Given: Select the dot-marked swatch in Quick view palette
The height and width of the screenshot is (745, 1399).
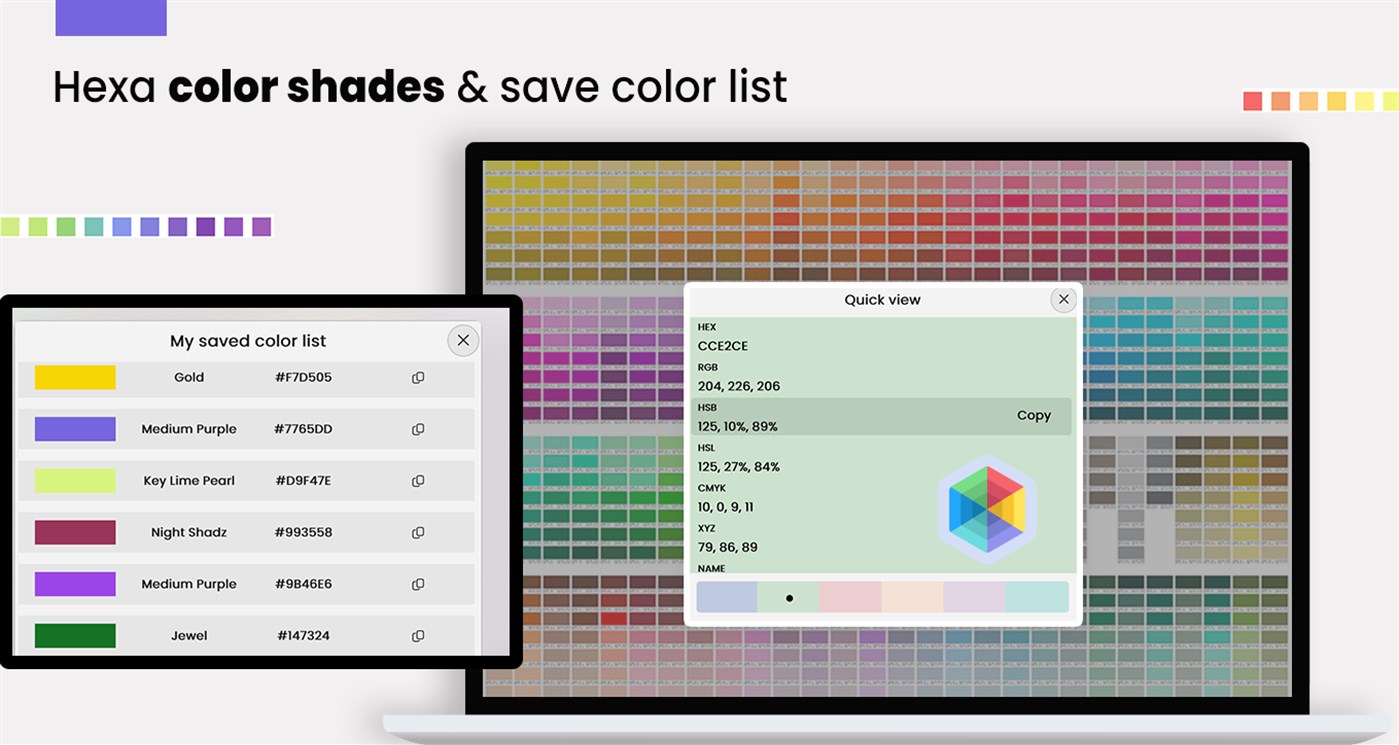Looking at the screenshot, I should (789, 597).
